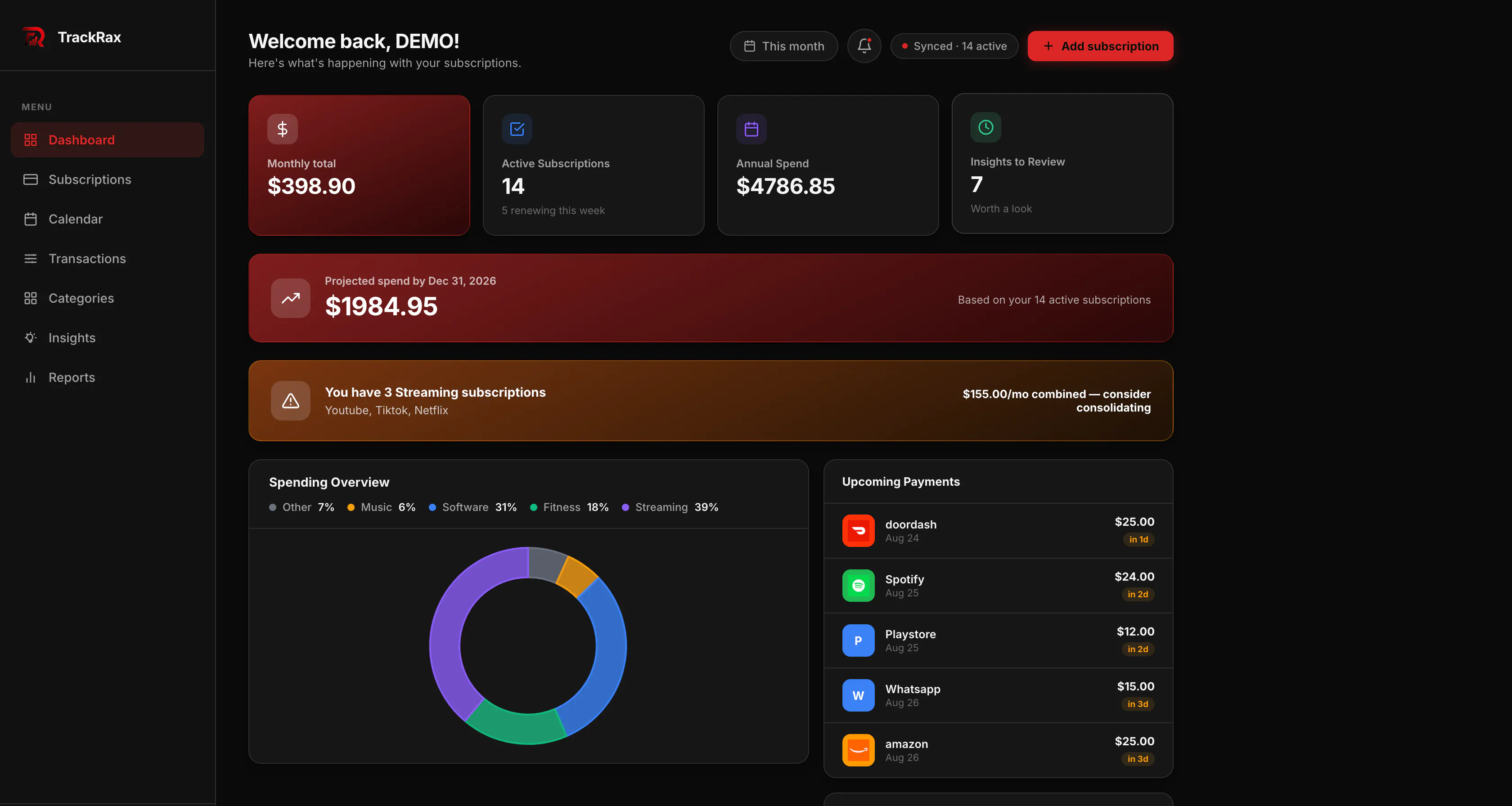Click the Categories grid icon
1512x806 pixels.
[31, 298]
